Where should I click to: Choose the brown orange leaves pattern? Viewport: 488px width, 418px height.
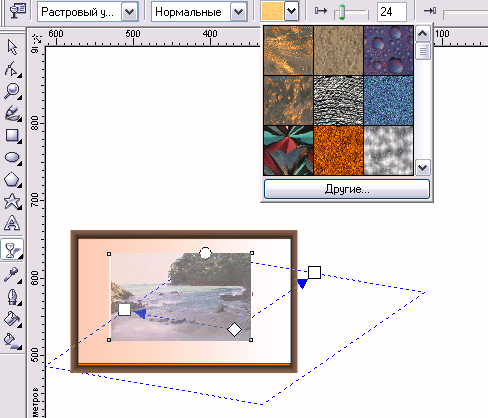coord(288,100)
